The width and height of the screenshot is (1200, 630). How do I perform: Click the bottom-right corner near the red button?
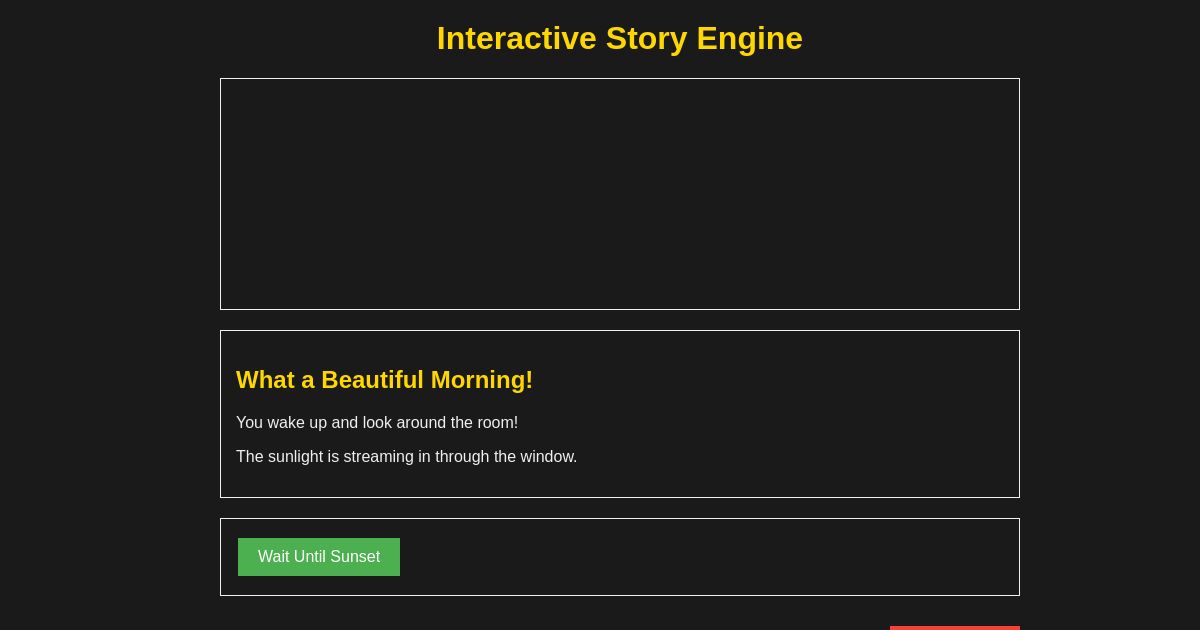pos(955,625)
